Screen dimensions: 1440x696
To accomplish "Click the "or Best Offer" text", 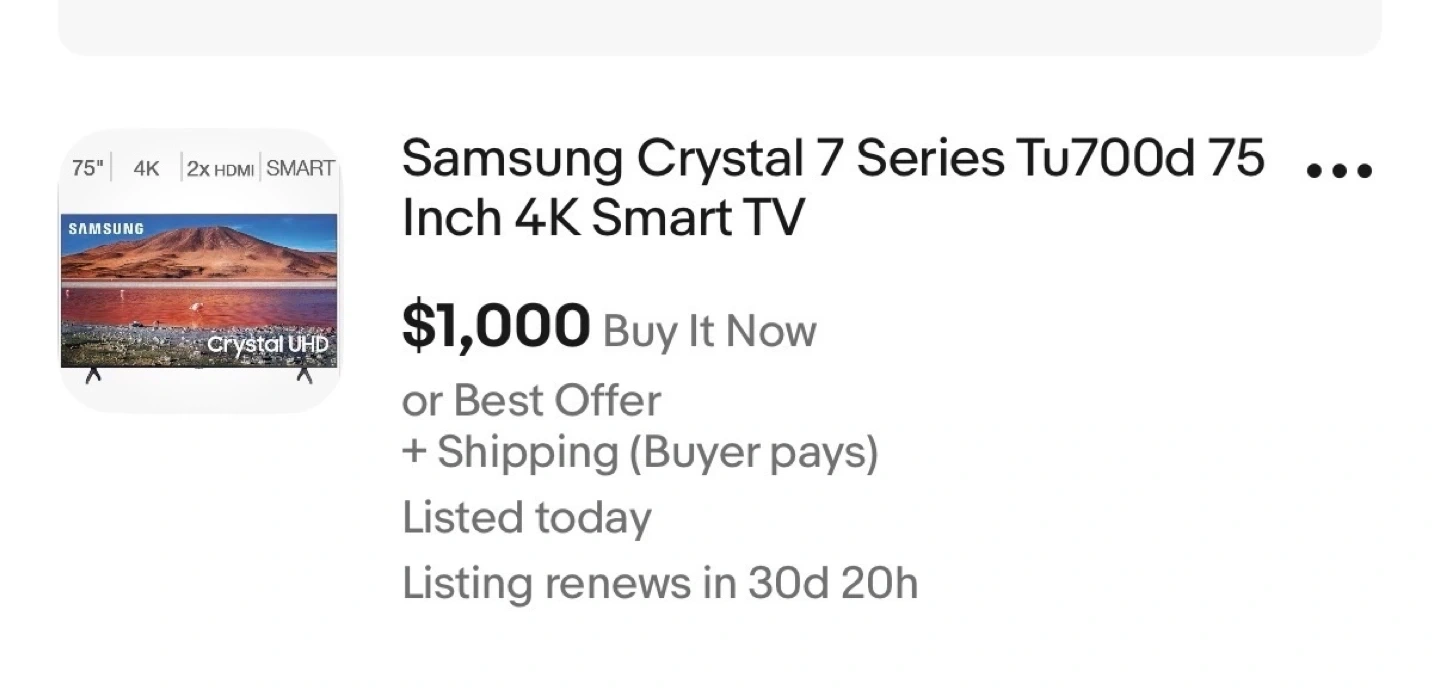I will click(x=531, y=401).
